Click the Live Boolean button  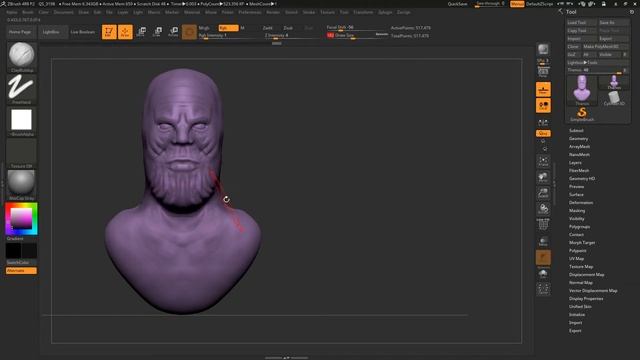tap(83, 32)
